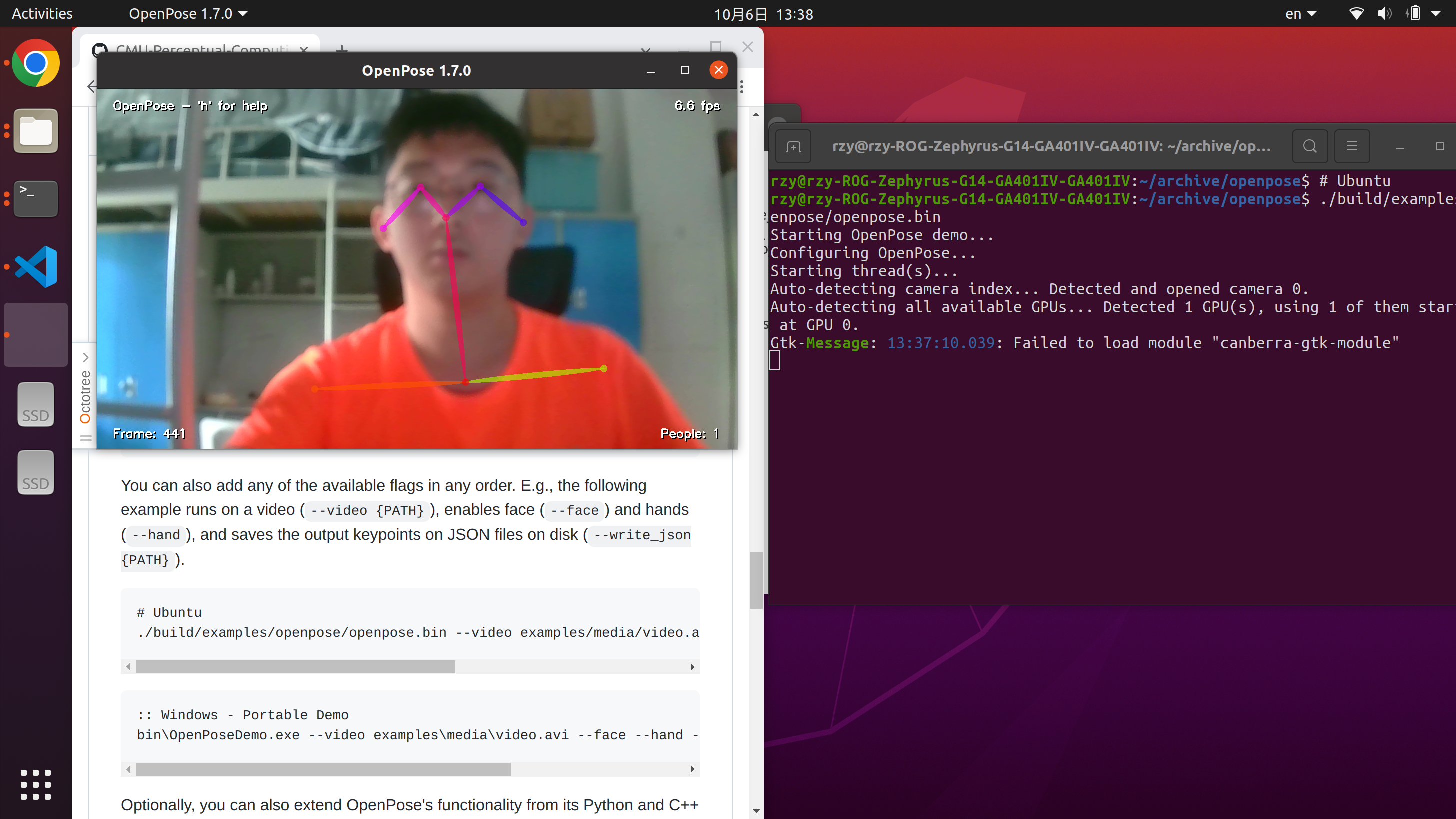The image size is (1456, 819).
Task: Click 'Starting OpenPose demo...' terminal line
Action: pyautogui.click(x=882, y=235)
